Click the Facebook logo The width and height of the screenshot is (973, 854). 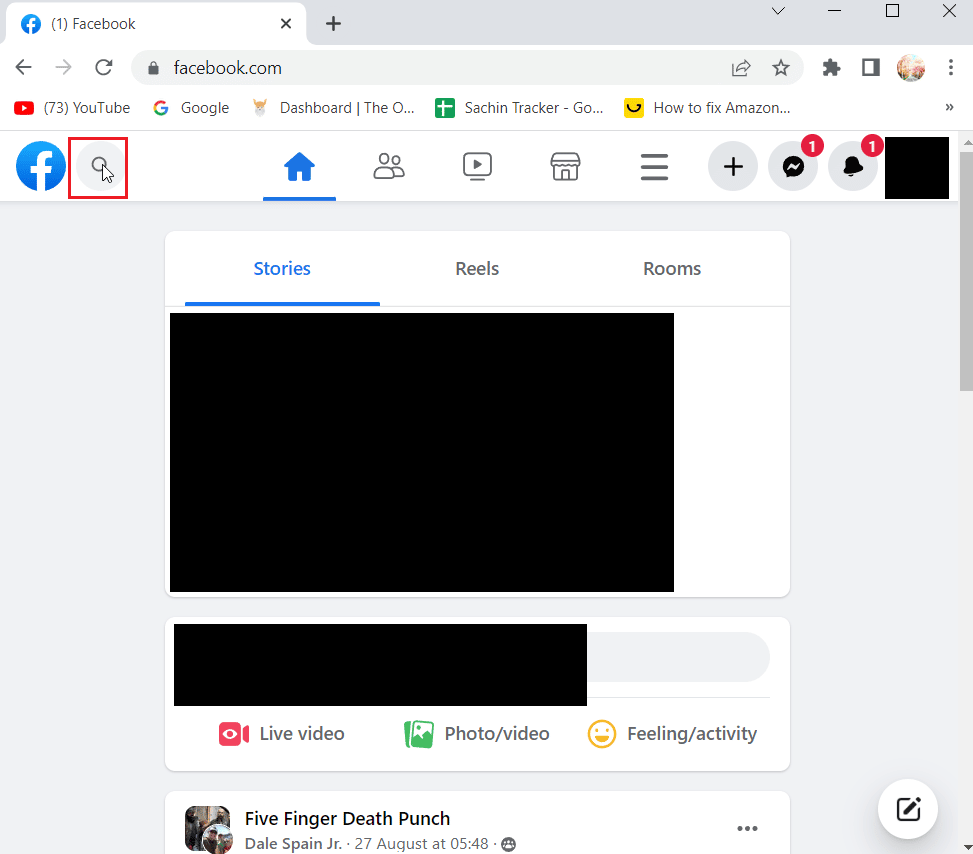pos(41,166)
